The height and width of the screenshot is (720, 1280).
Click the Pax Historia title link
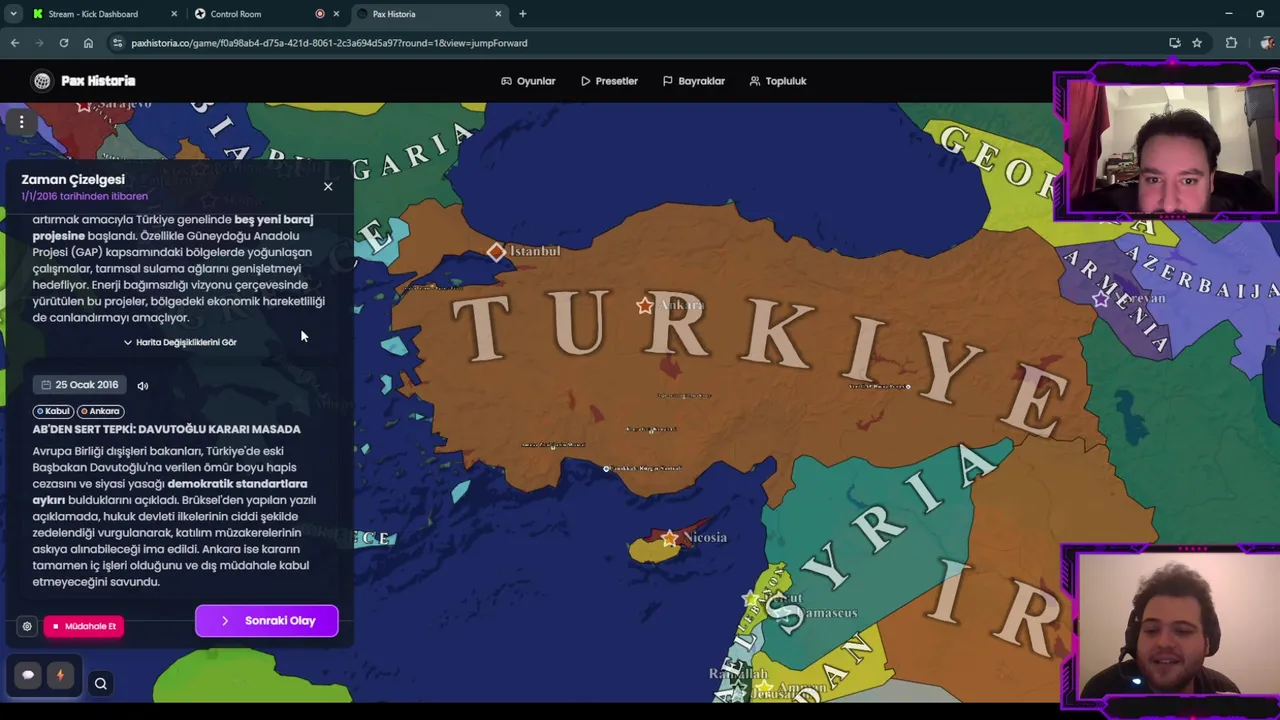pos(98,81)
